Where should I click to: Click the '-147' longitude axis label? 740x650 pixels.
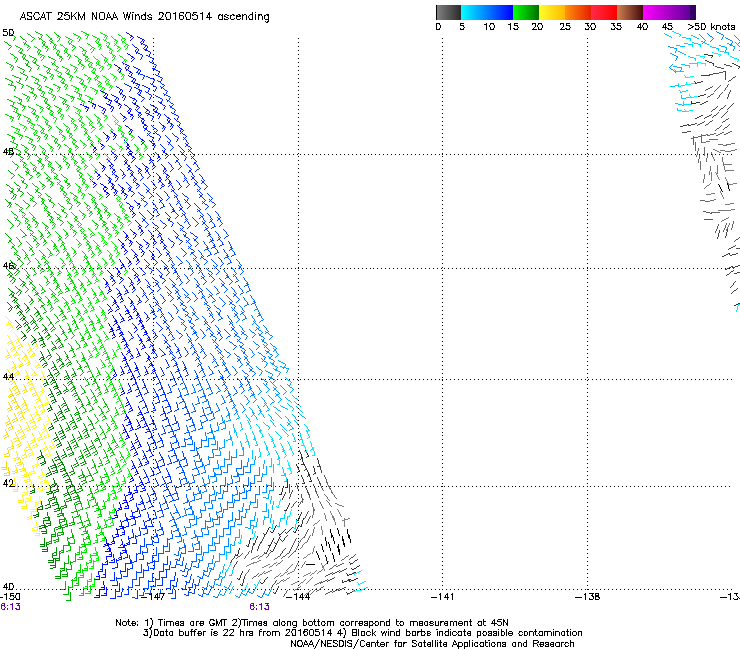pyautogui.click(x=153, y=597)
